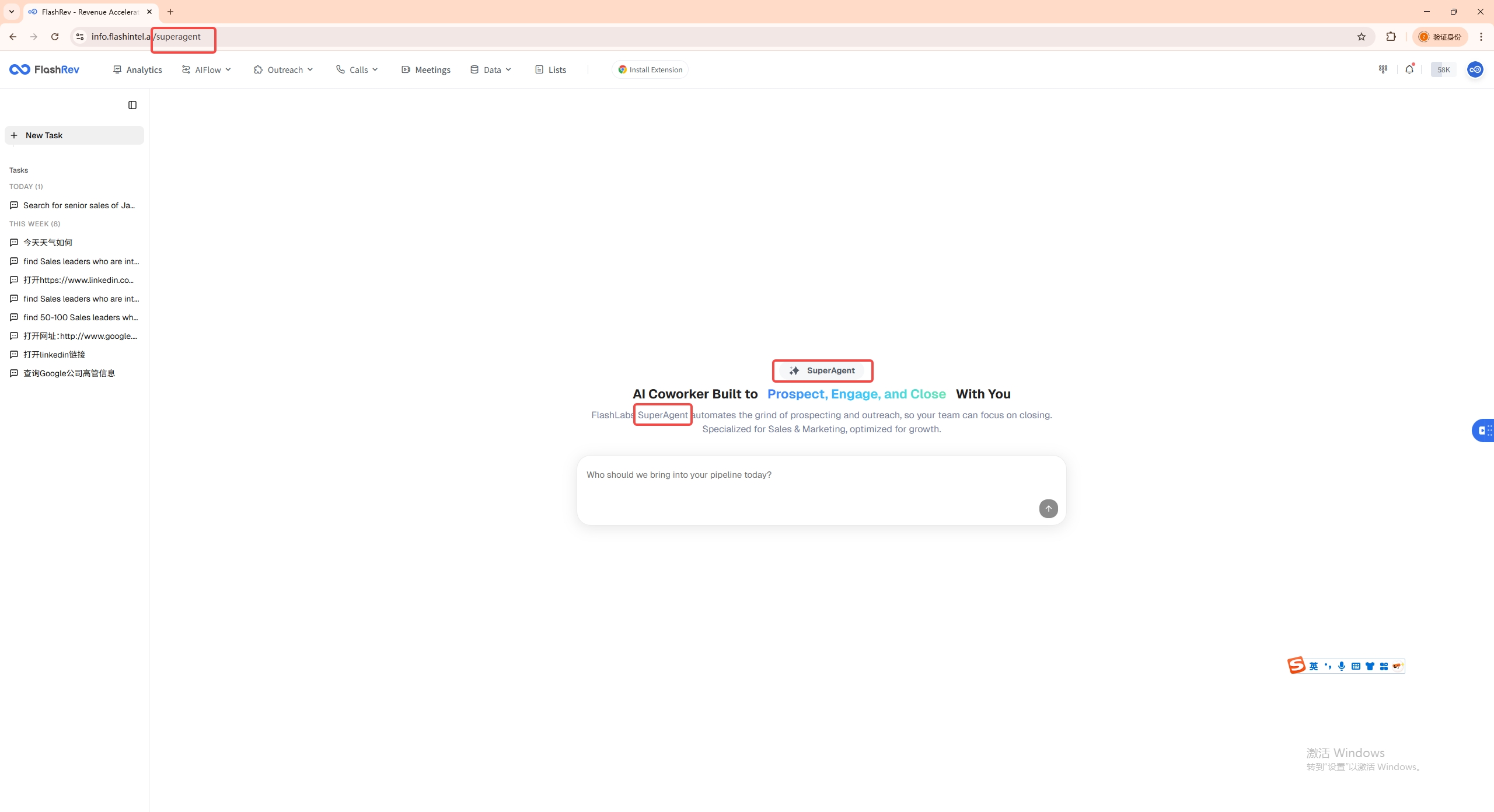Reload the page
This screenshot has width=1494, height=812.
(x=55, y=37)
